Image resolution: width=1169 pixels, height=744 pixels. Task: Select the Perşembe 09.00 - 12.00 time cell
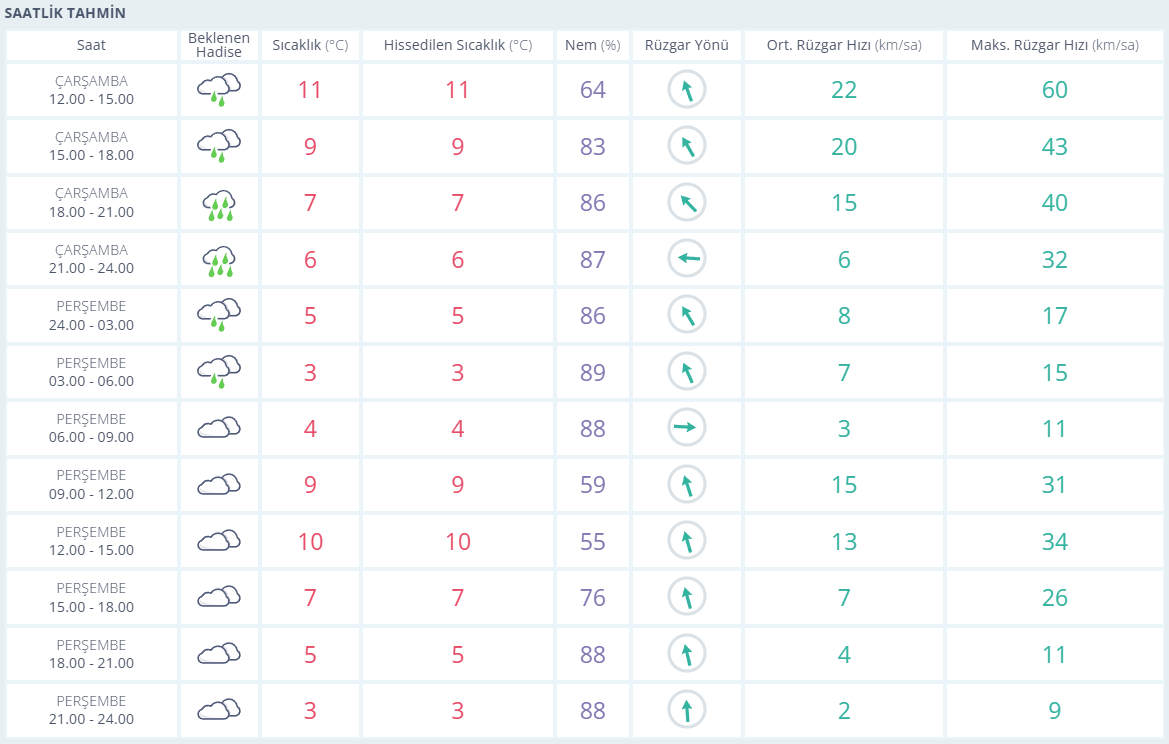[91, 485]
